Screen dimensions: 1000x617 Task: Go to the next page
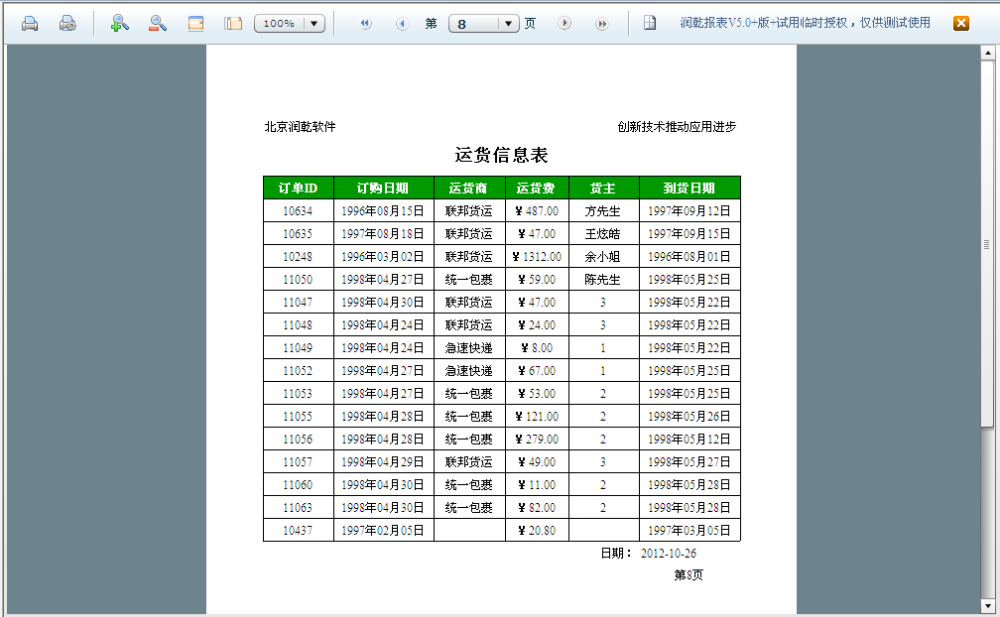click(564, 24)
